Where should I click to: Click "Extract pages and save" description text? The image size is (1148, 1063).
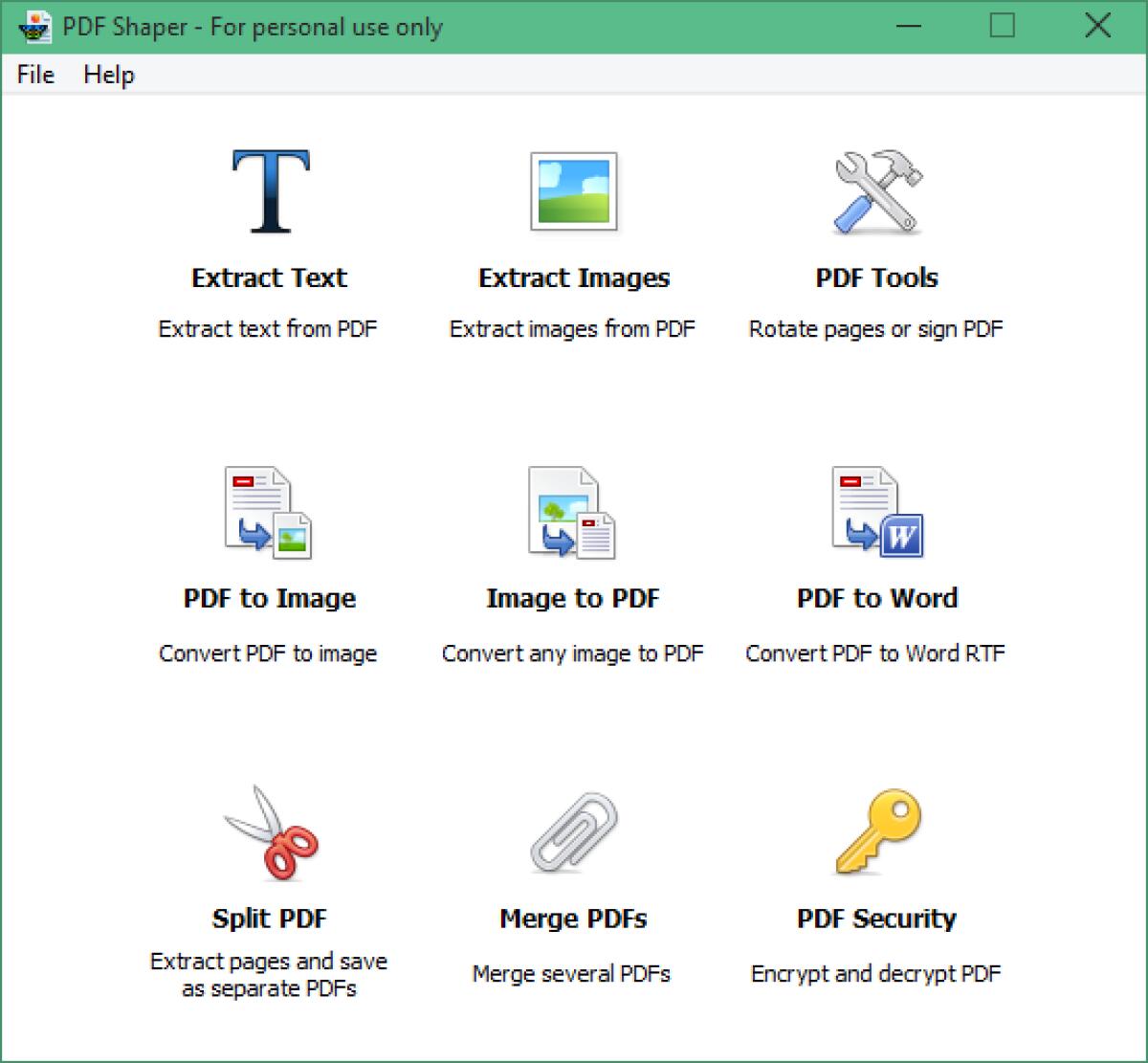[269, 962]
